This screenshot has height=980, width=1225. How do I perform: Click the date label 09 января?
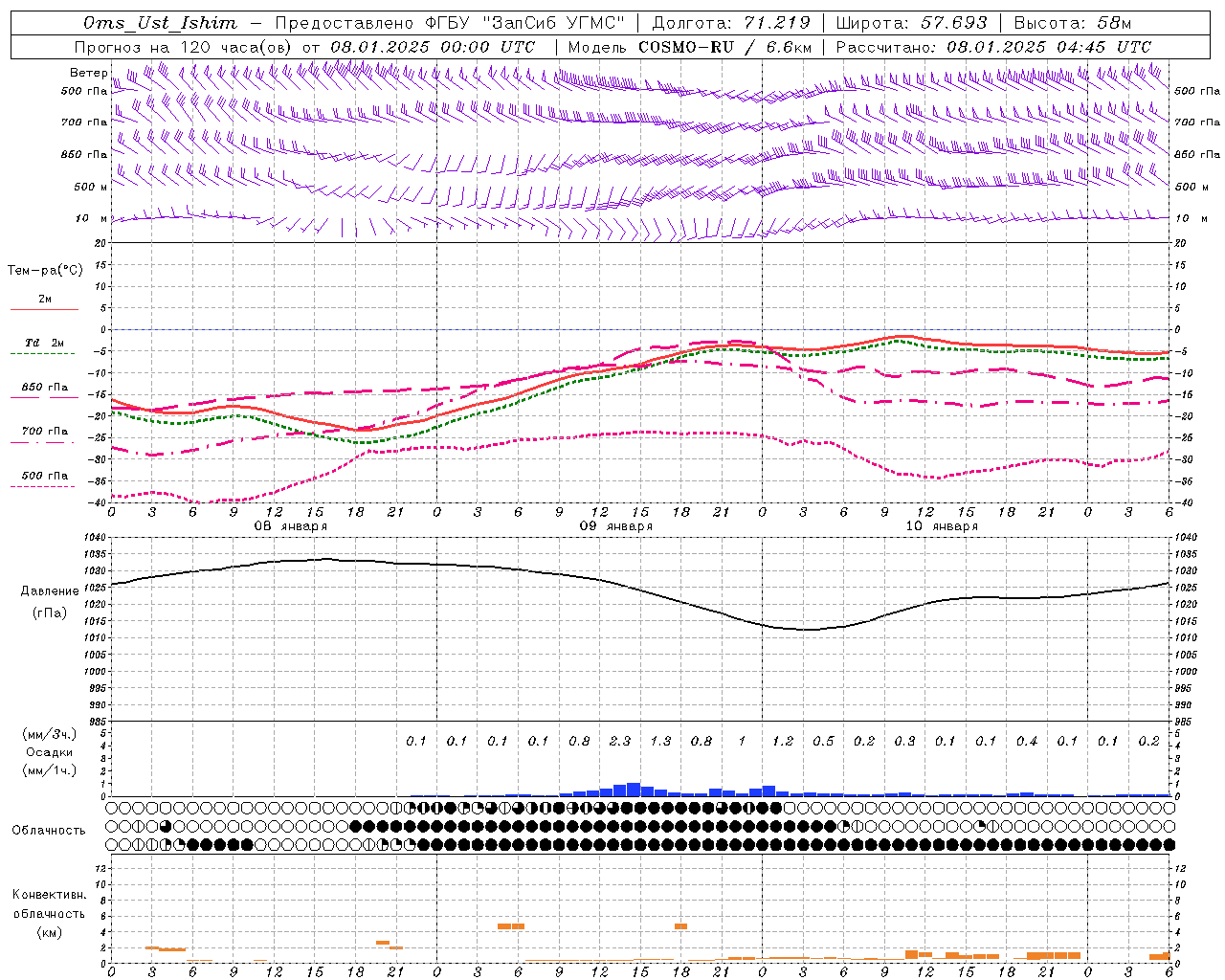point(616,526)
